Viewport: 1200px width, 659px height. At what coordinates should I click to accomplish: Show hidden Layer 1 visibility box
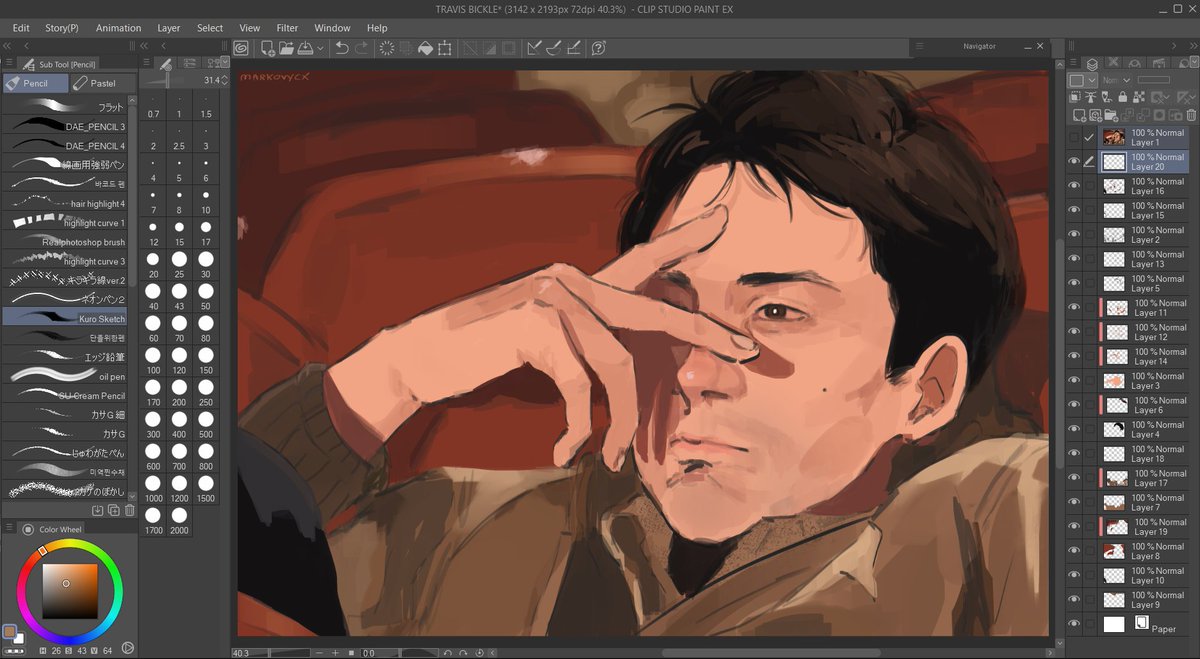(x=1074, y=137)
